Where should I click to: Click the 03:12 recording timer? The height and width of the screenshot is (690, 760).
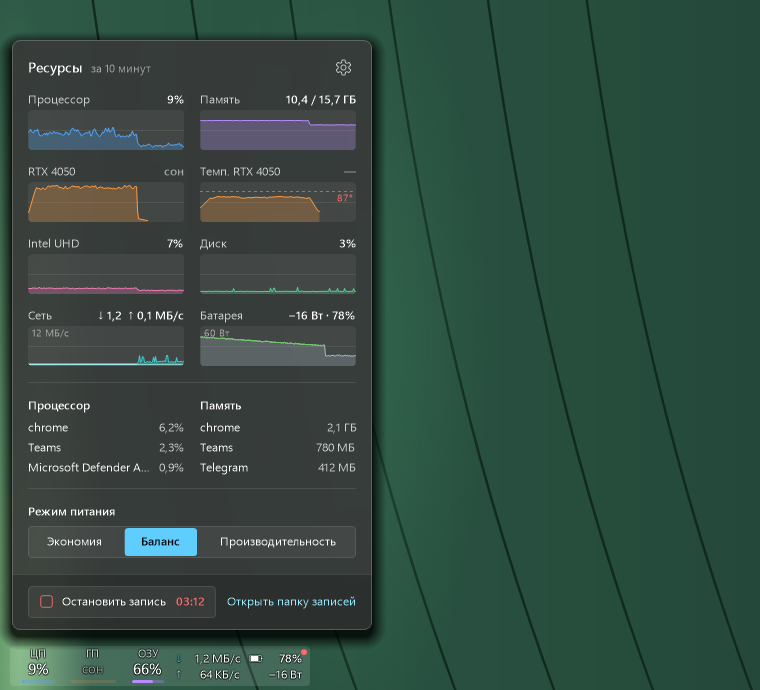[190, 602]
